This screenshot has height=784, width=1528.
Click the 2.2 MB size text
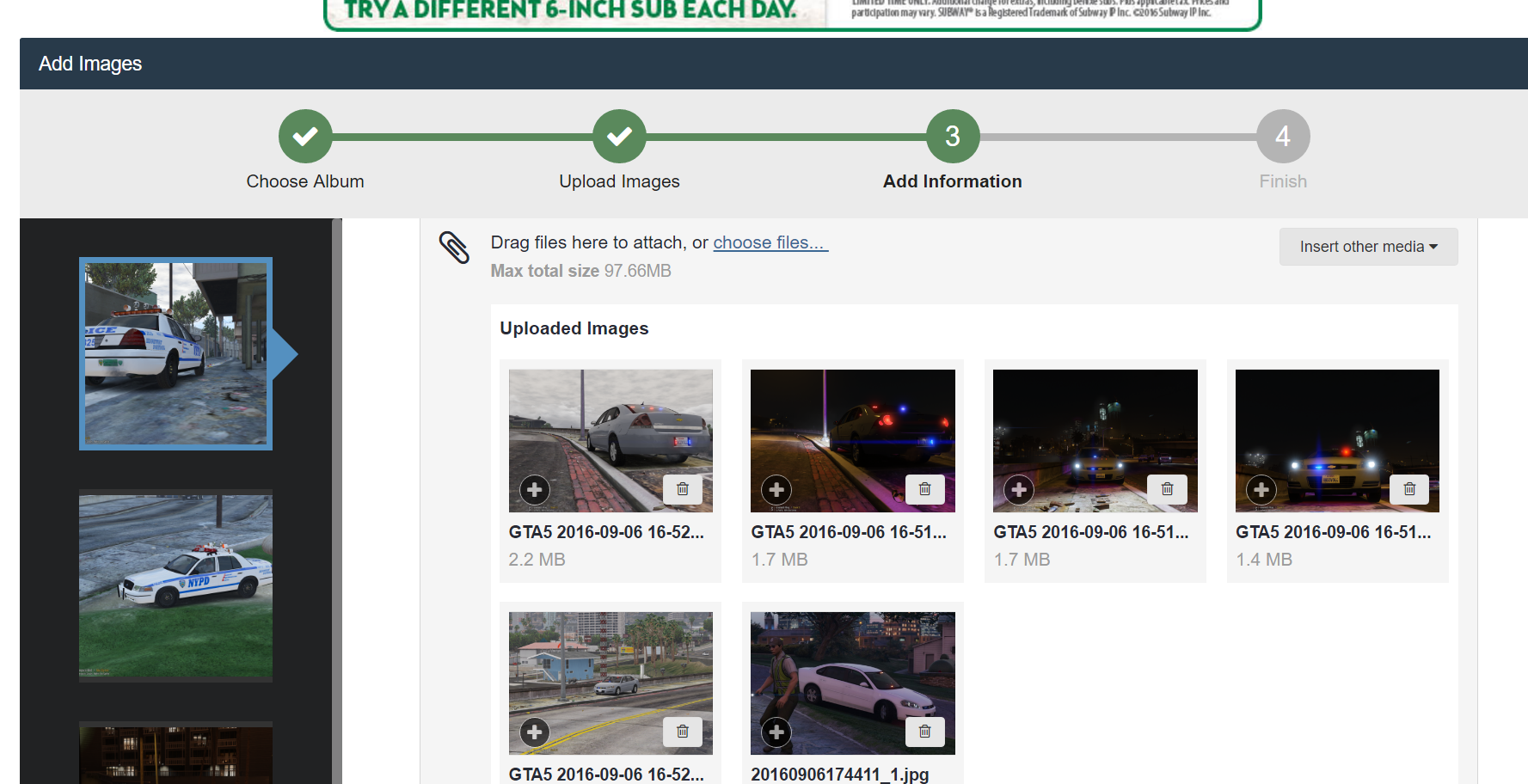[x=537, y=560]
